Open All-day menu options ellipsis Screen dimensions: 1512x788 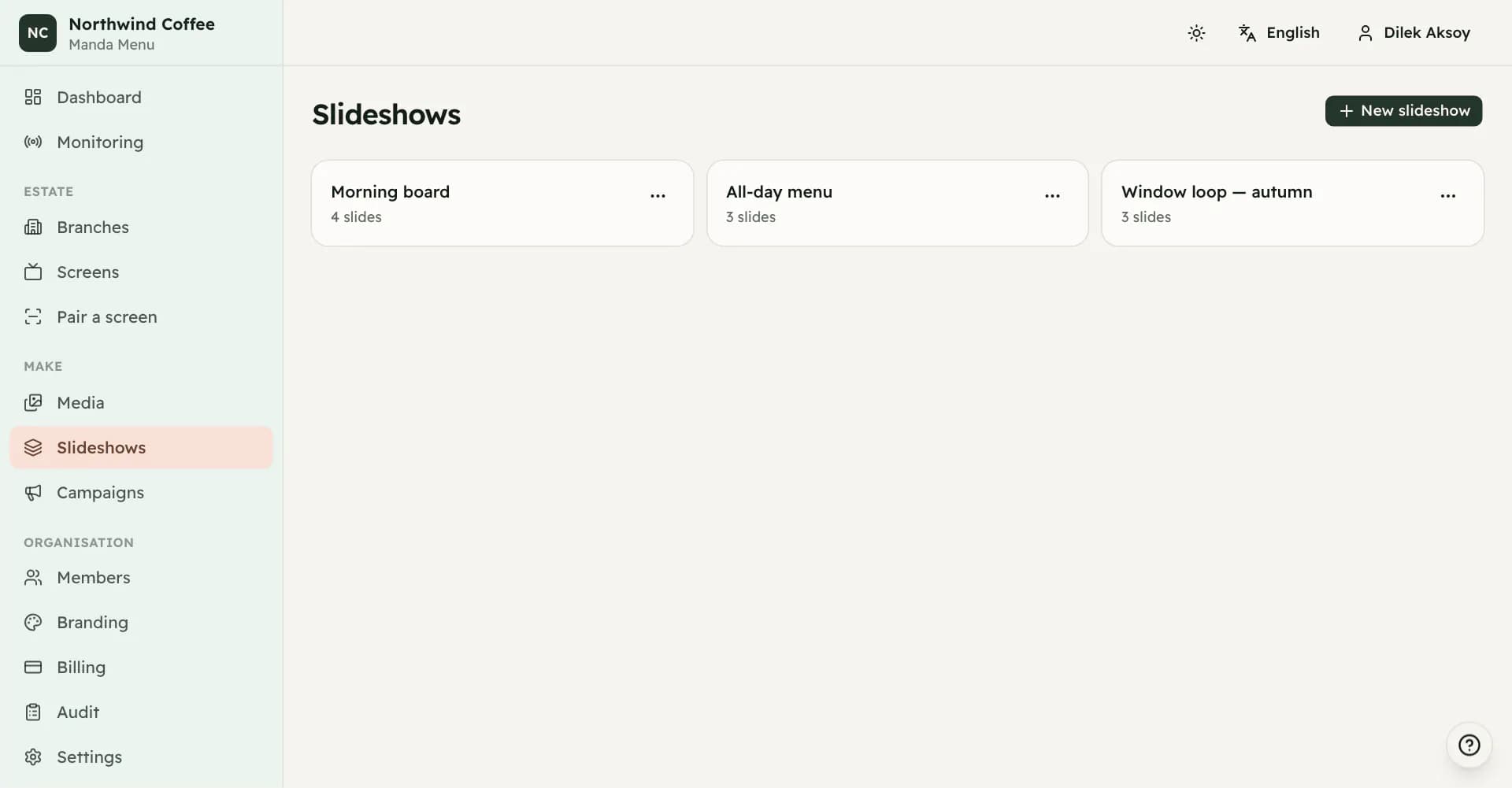click(1052, 195)
